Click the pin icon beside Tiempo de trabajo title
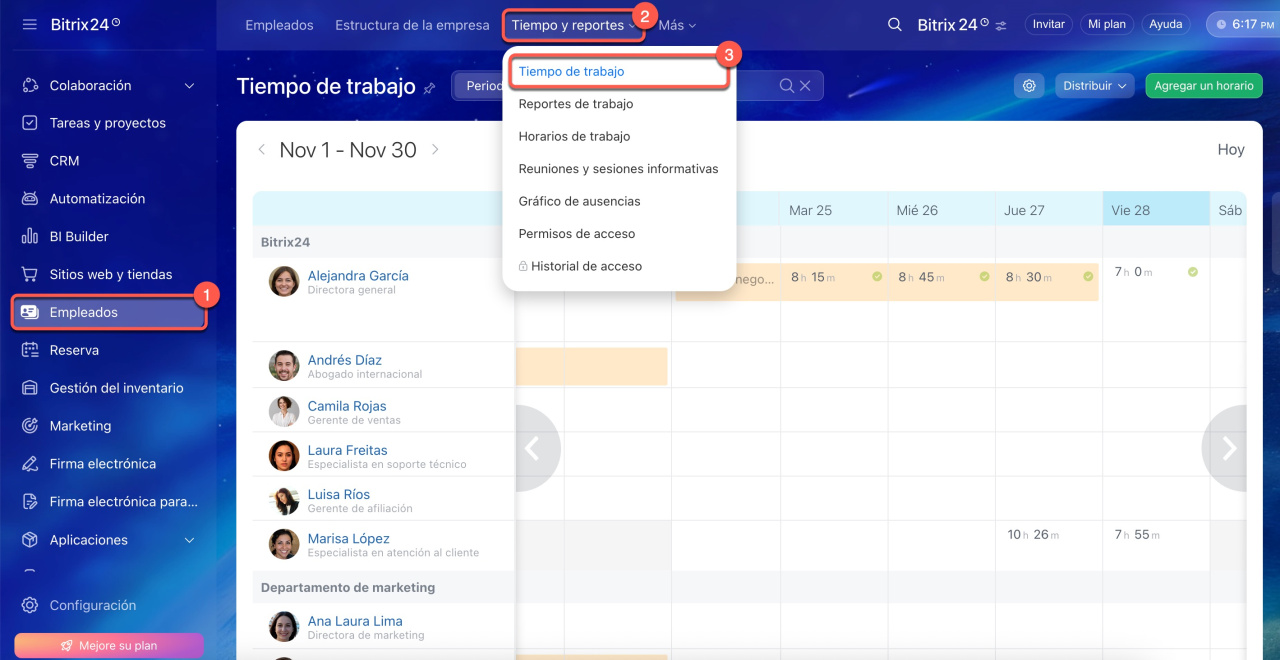The width and height of the screenshot is (1280, 660). point(430,88)
